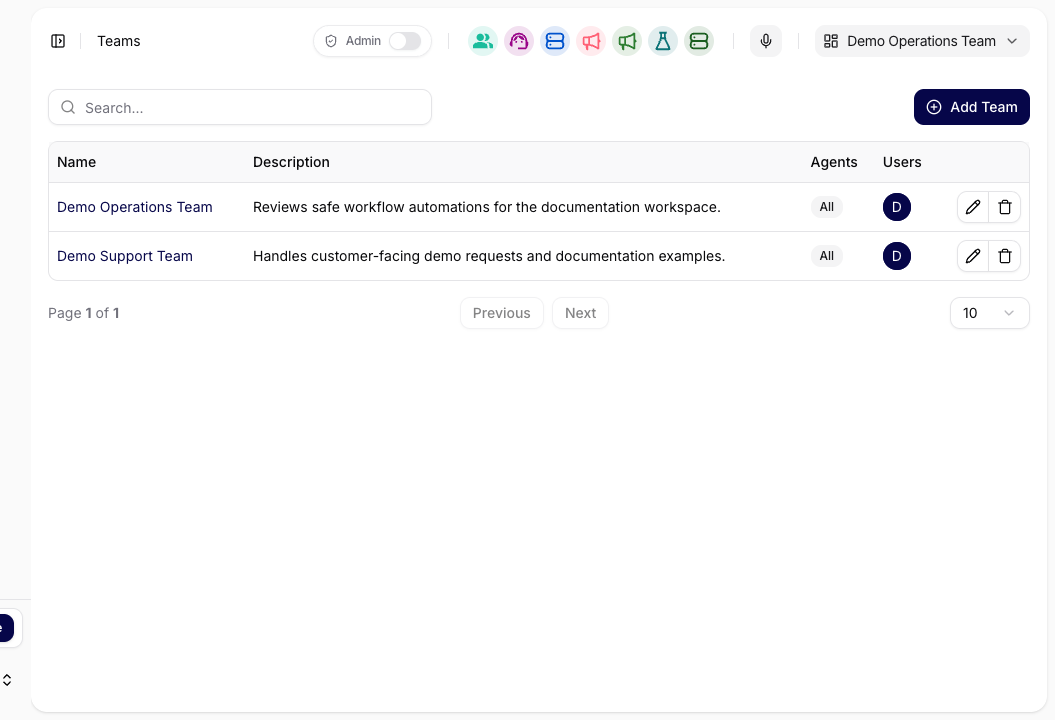Click the Description column header
The image size is (1055, 720).
(291, 162)
